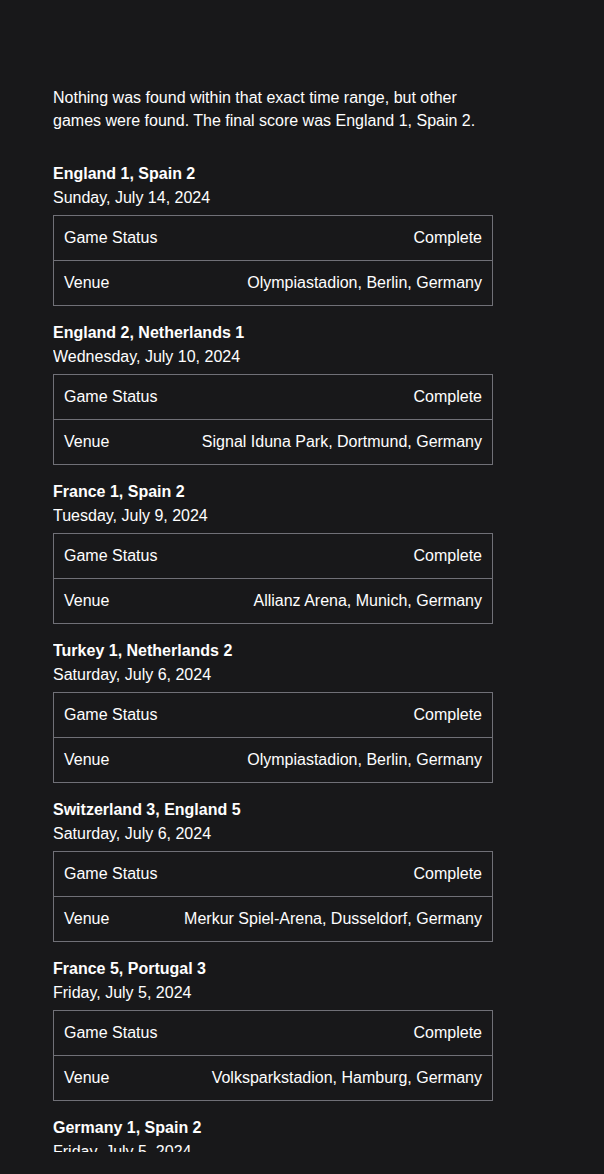Select the Sunday, July 14, 2024 date
This screenshot has width=604, height=1174.
pyautogui.click(x=131, y=197)
